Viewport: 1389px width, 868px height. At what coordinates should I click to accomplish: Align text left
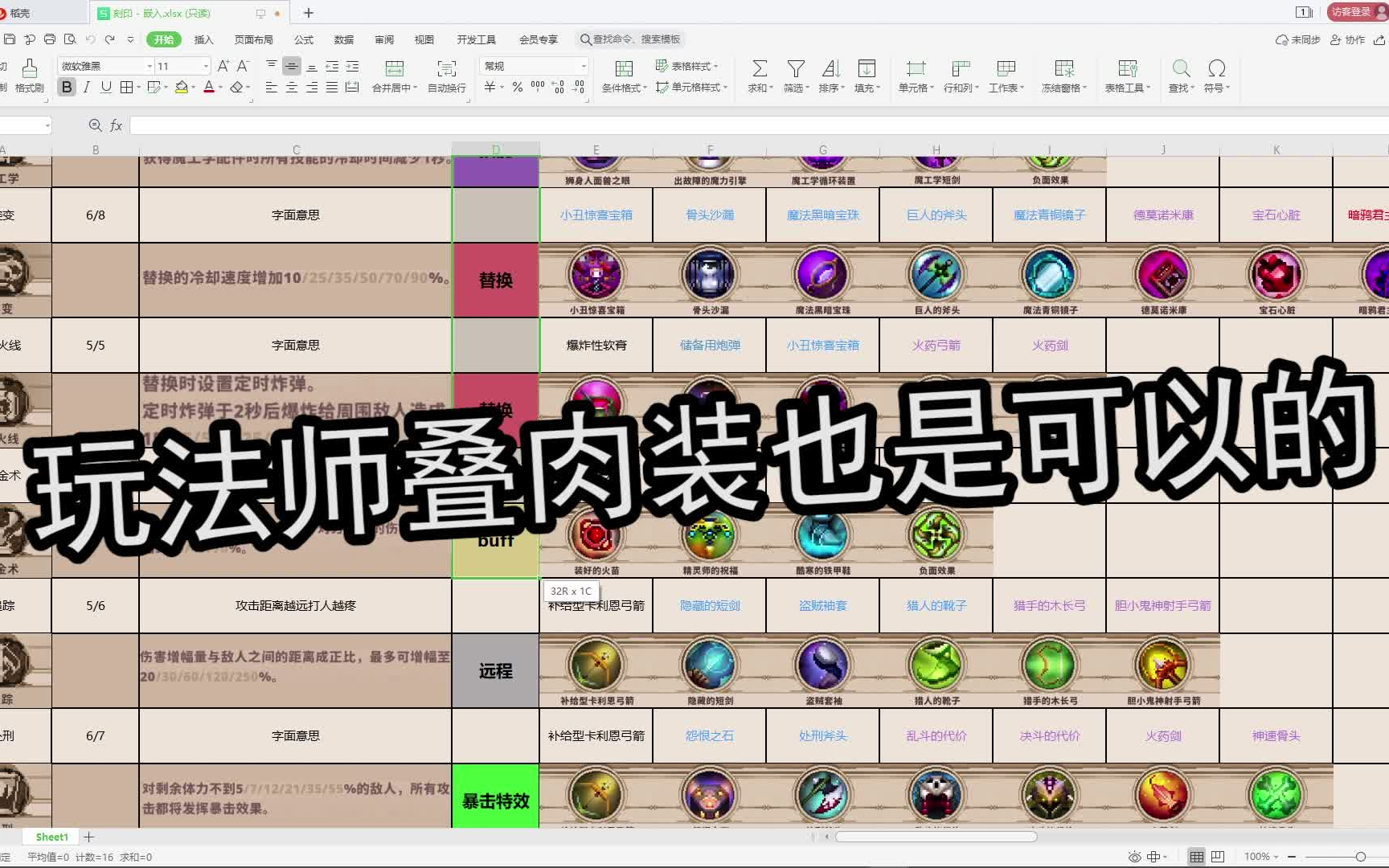point(272,87)
